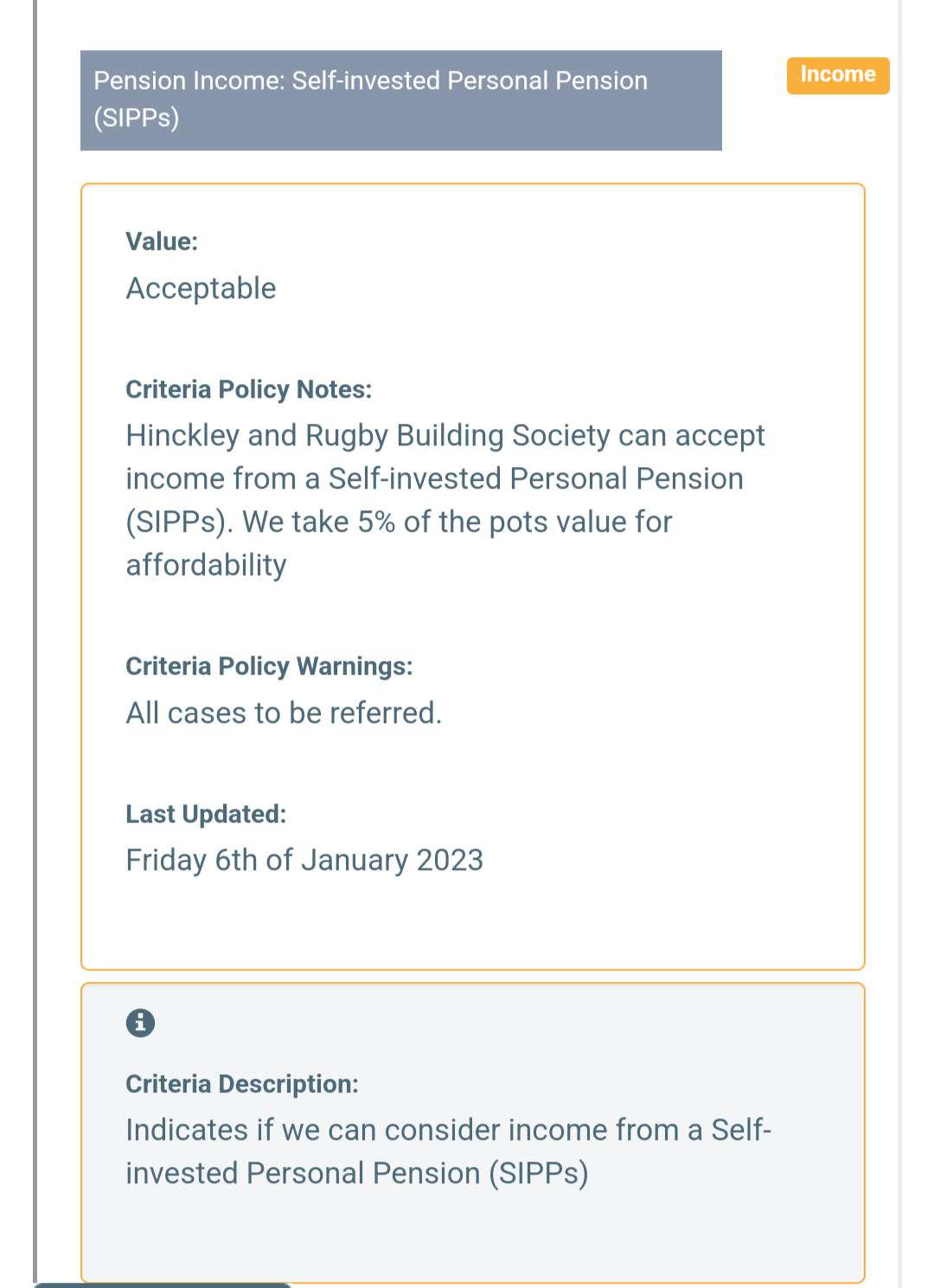Select 'All cases to be referred' warning
The width and height of the screenshot is (934, 1288).
[284, 713]
